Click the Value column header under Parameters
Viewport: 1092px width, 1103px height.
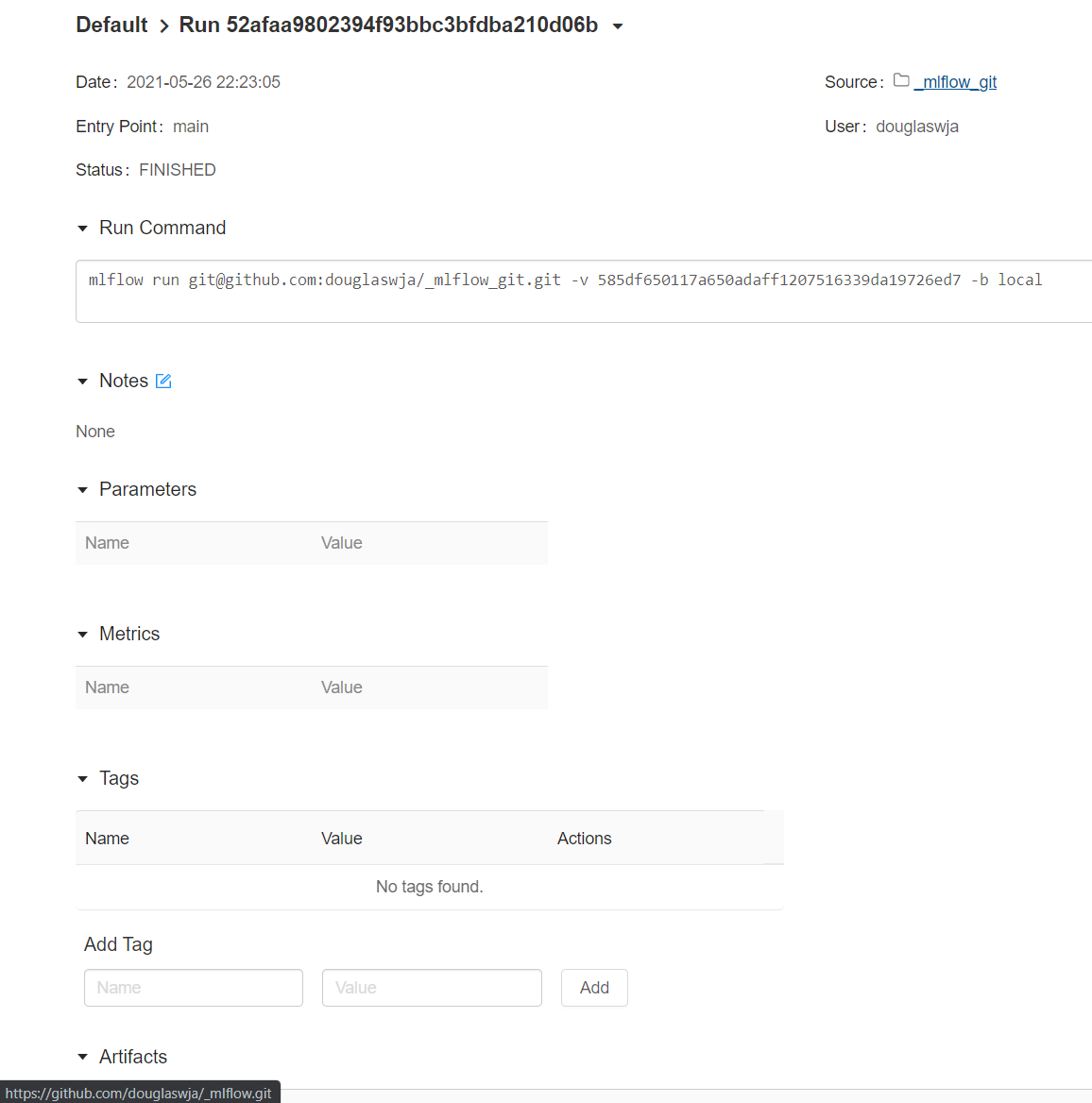(x=341, y=543)
